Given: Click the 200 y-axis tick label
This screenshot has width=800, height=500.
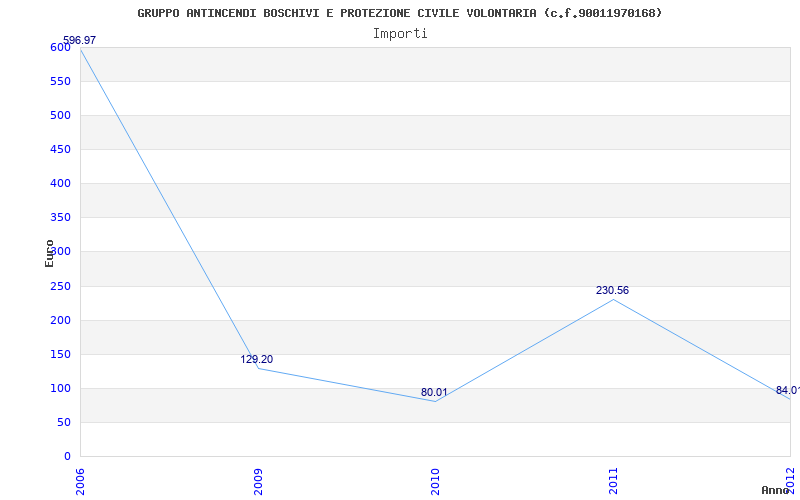Looking at the screenshot, I should [60, 320].
